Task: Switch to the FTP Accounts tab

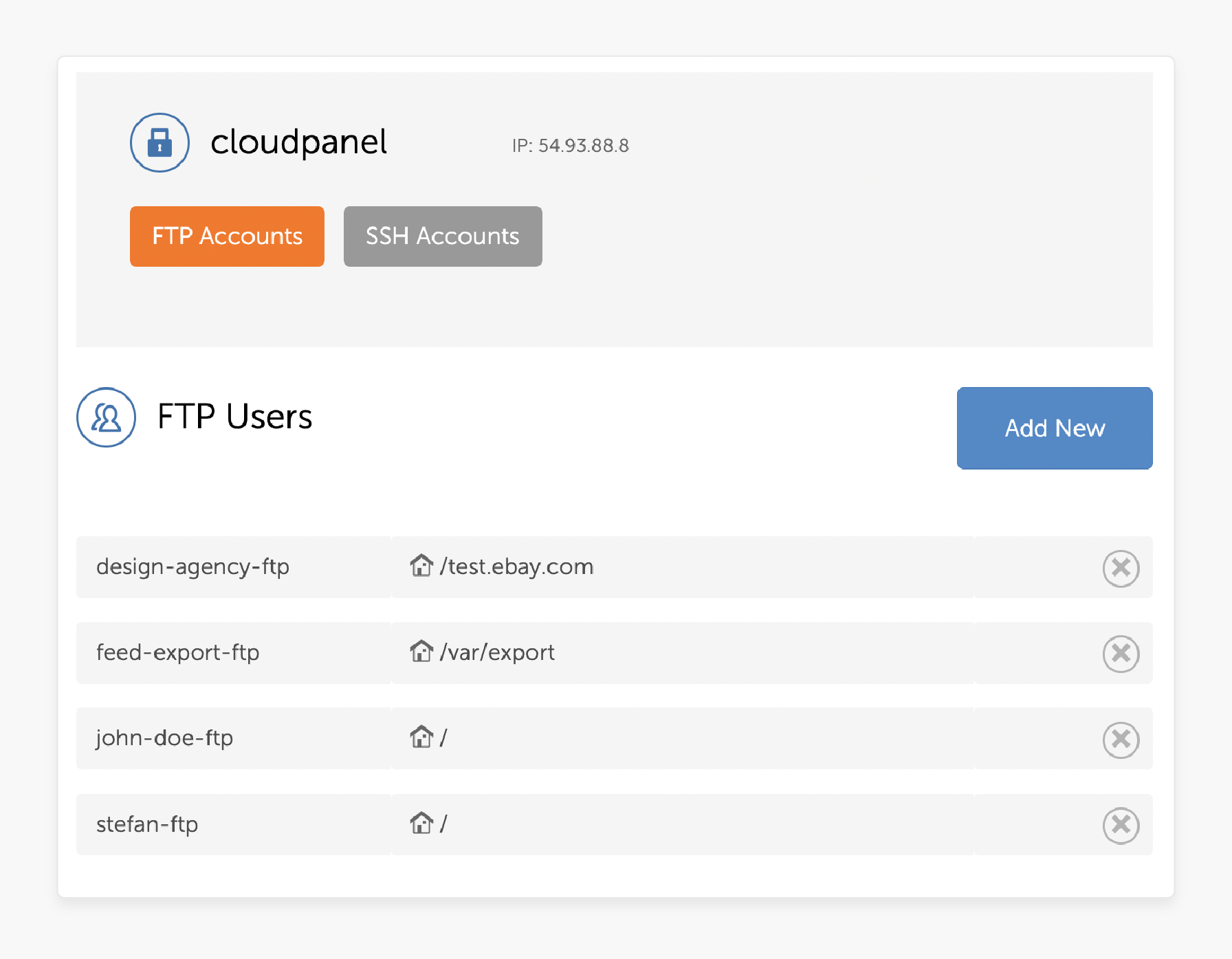Action: click(227, 236)
